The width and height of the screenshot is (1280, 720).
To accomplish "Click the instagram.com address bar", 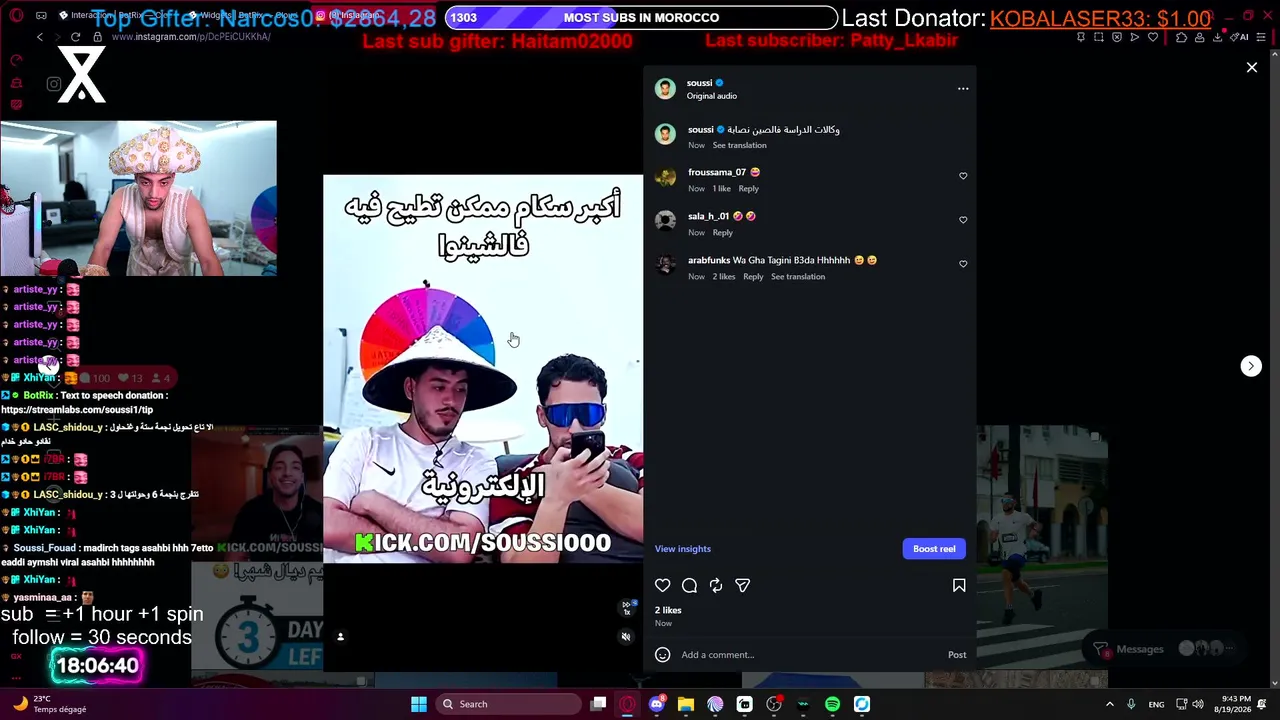I will [x=191, y=37].
